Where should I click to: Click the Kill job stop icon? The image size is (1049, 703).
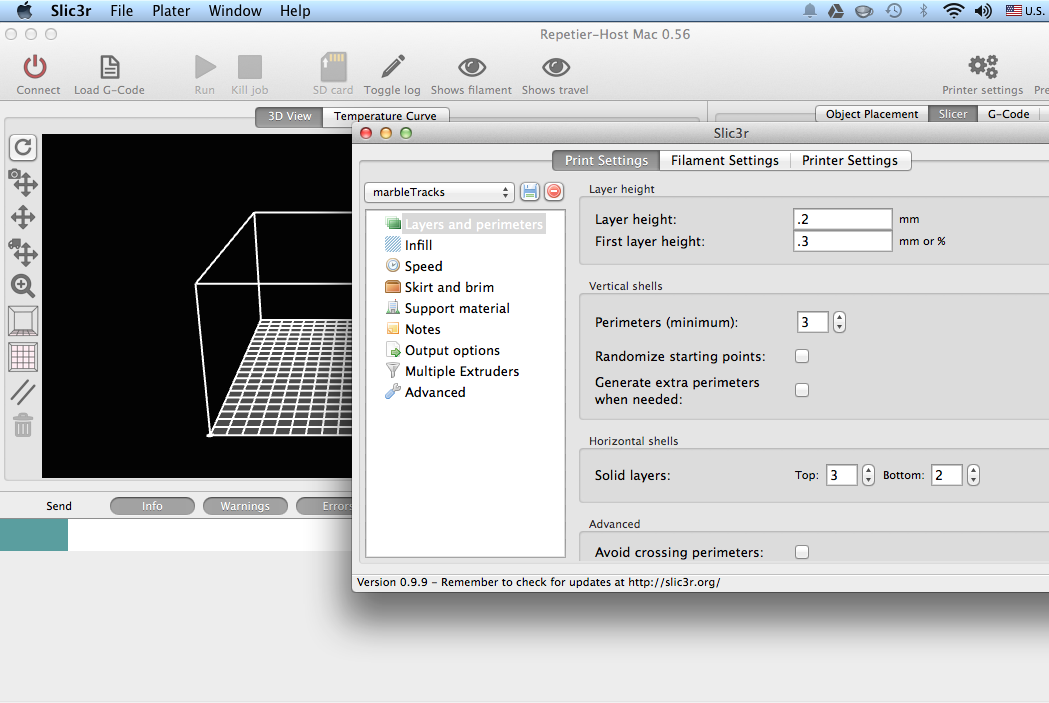tap(250, 67)
